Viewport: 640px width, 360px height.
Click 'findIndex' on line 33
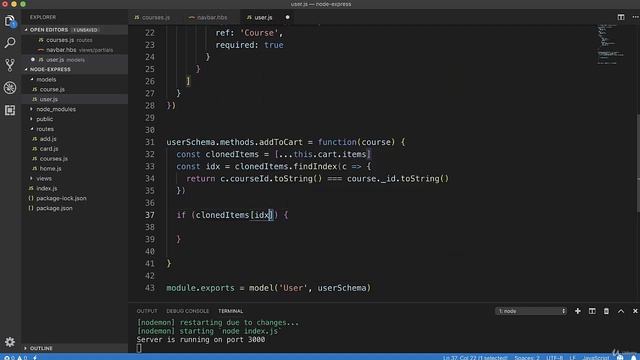point(315,167)
